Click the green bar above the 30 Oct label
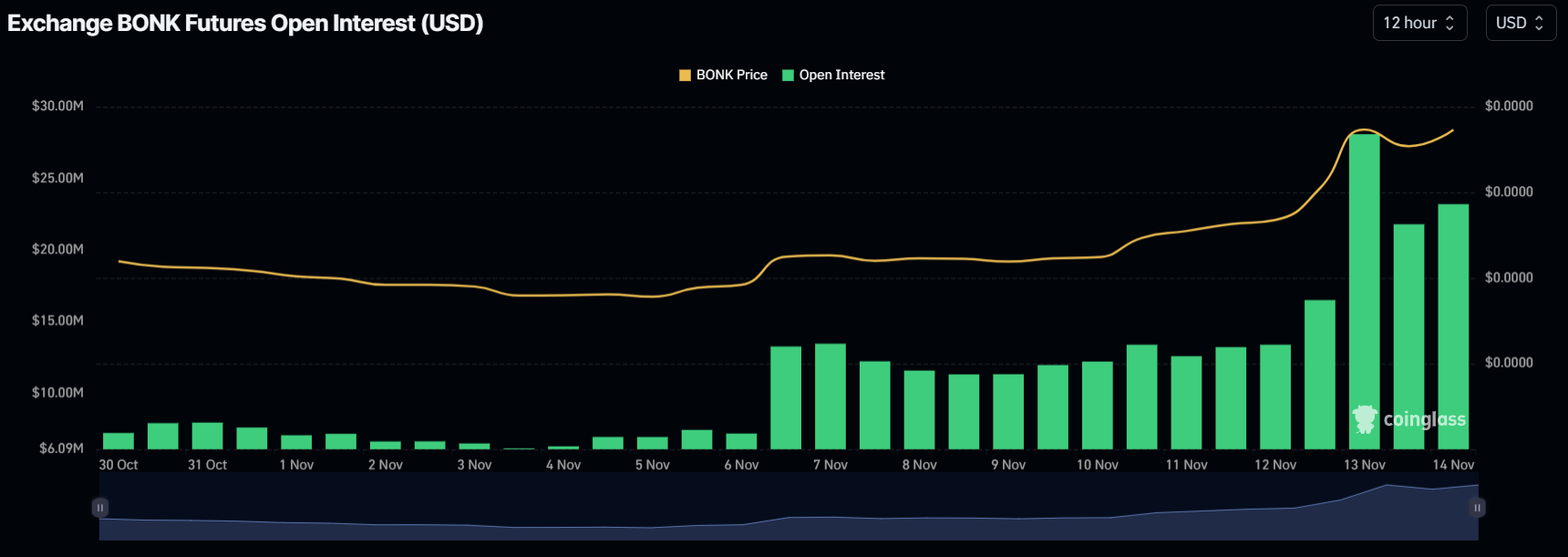 (x=119, y=441)
